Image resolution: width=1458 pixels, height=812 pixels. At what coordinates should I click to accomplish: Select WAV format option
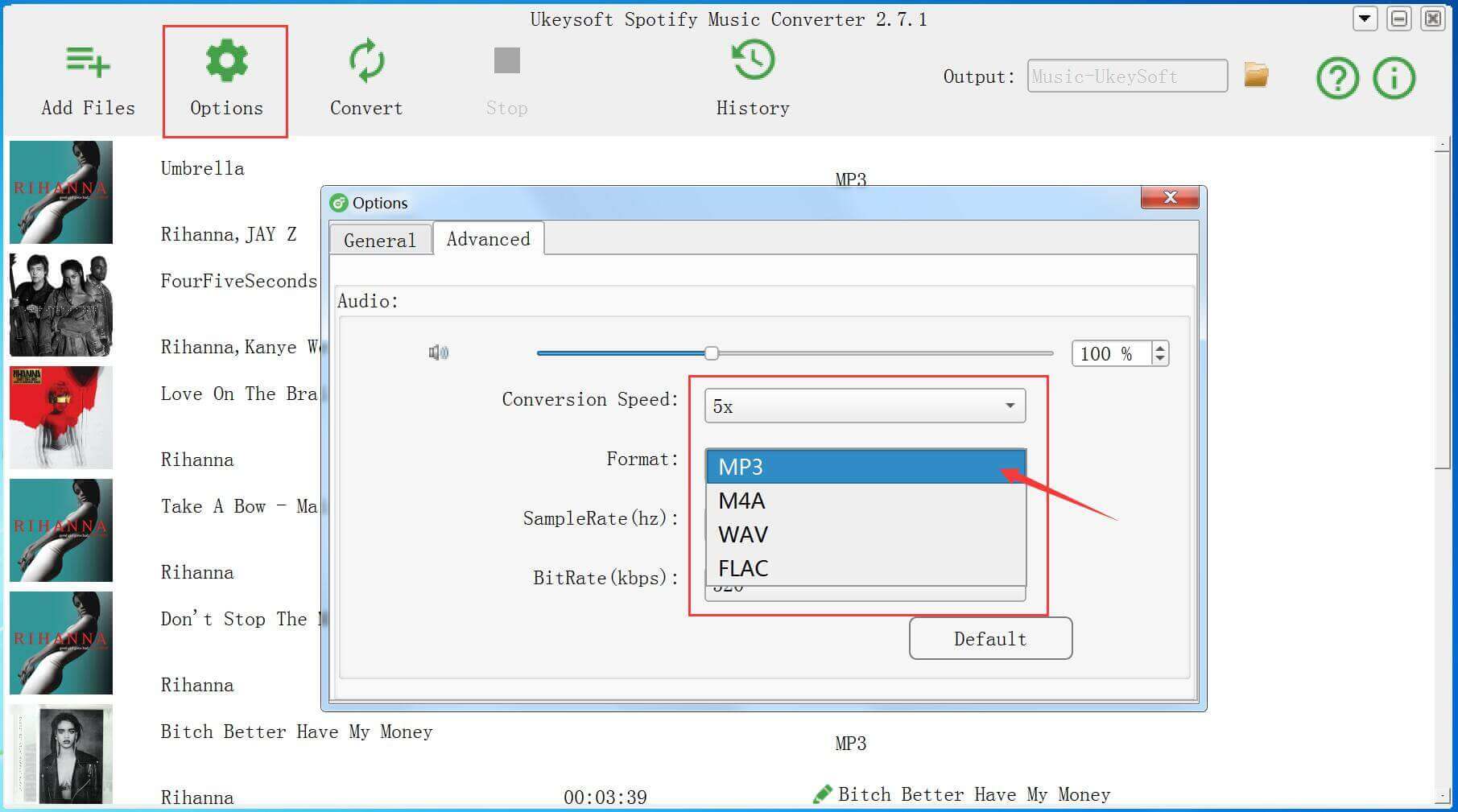point(865,534)
